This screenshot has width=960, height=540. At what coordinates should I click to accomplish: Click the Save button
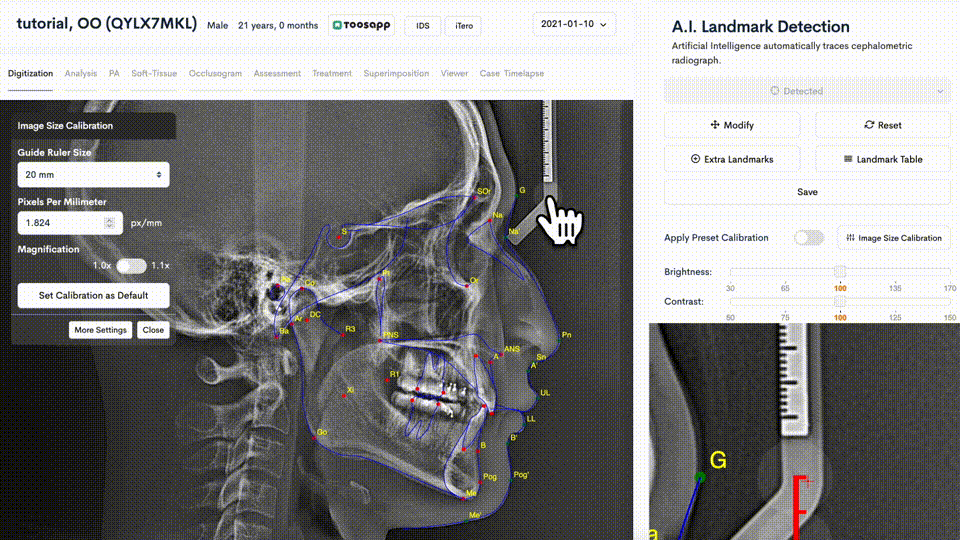807,192
